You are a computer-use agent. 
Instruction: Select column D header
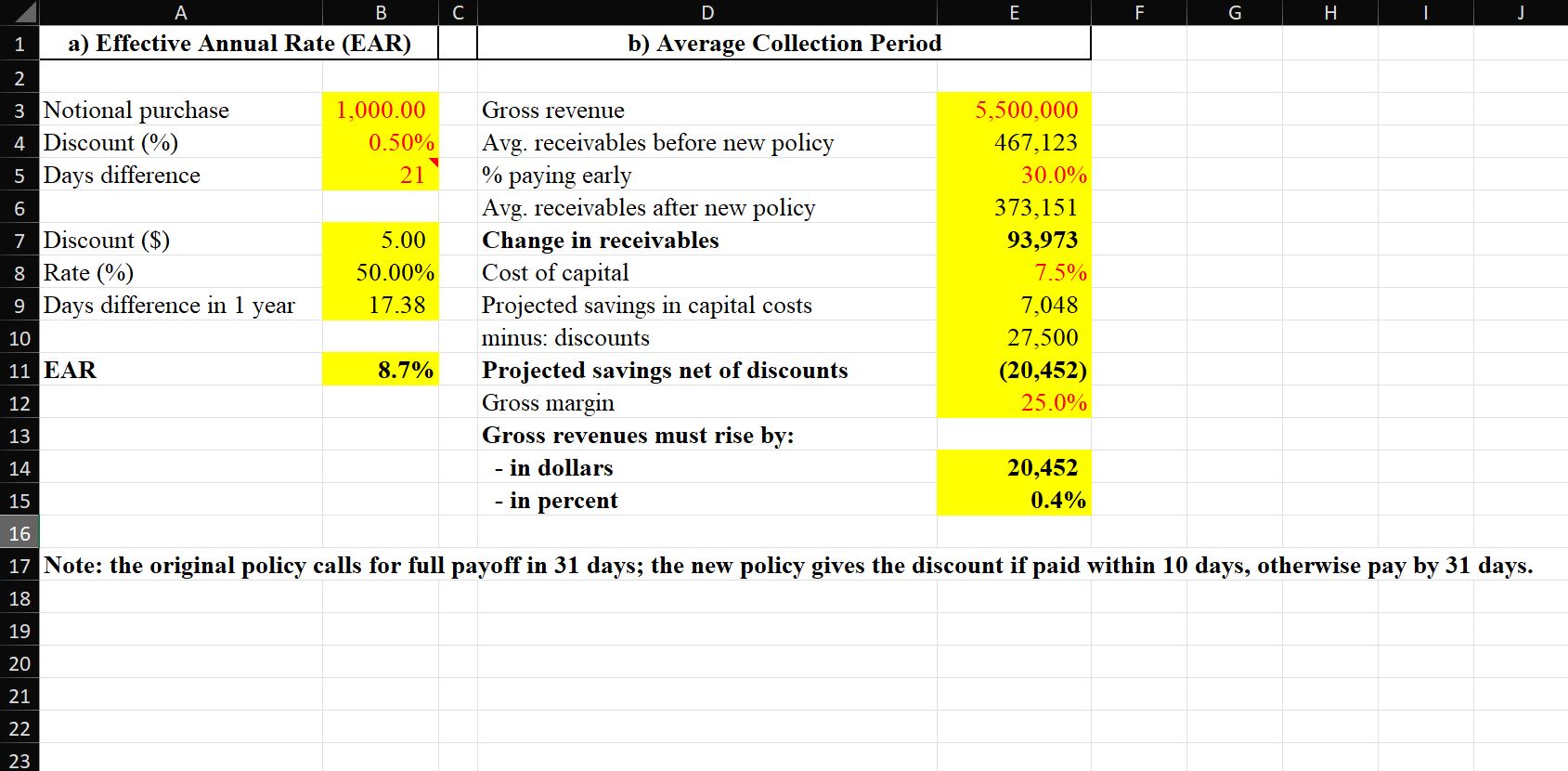click(707, 12)
